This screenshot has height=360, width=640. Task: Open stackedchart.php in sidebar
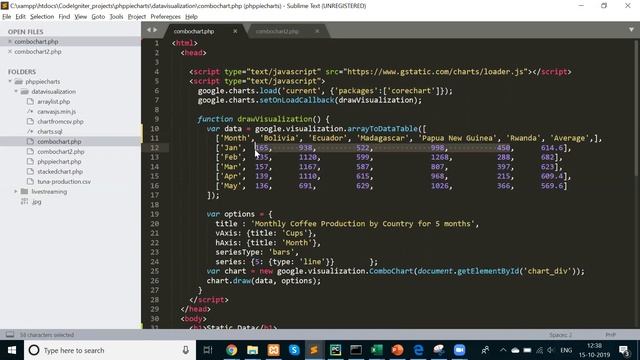pyautogui.click(x=60, y=171)
